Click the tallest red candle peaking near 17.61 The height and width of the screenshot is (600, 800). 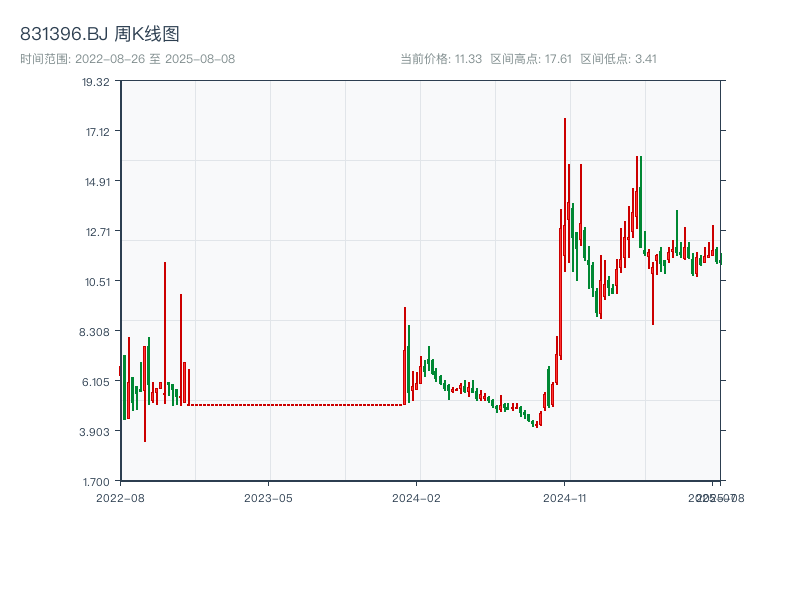(x=565, y=195)
